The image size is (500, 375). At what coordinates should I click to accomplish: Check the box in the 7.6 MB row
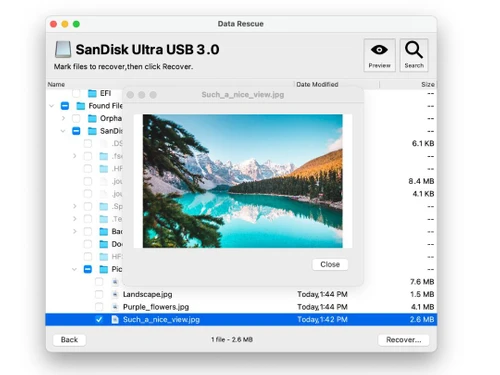tap(99, 282)
